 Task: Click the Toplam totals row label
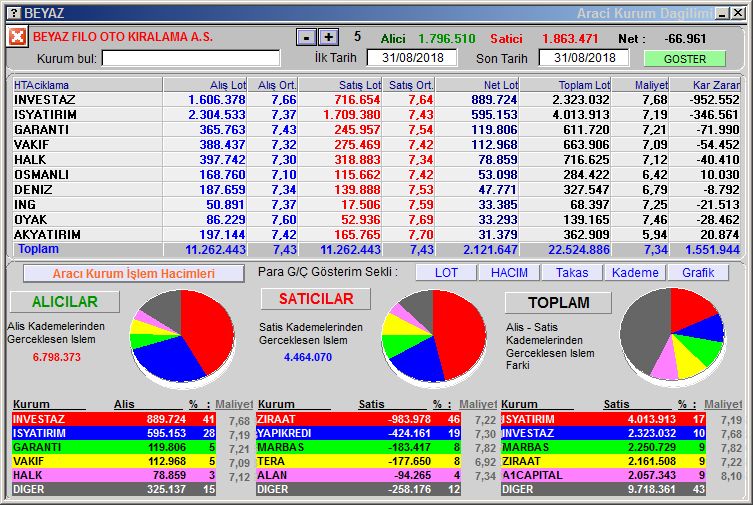(x=38, y=249)
